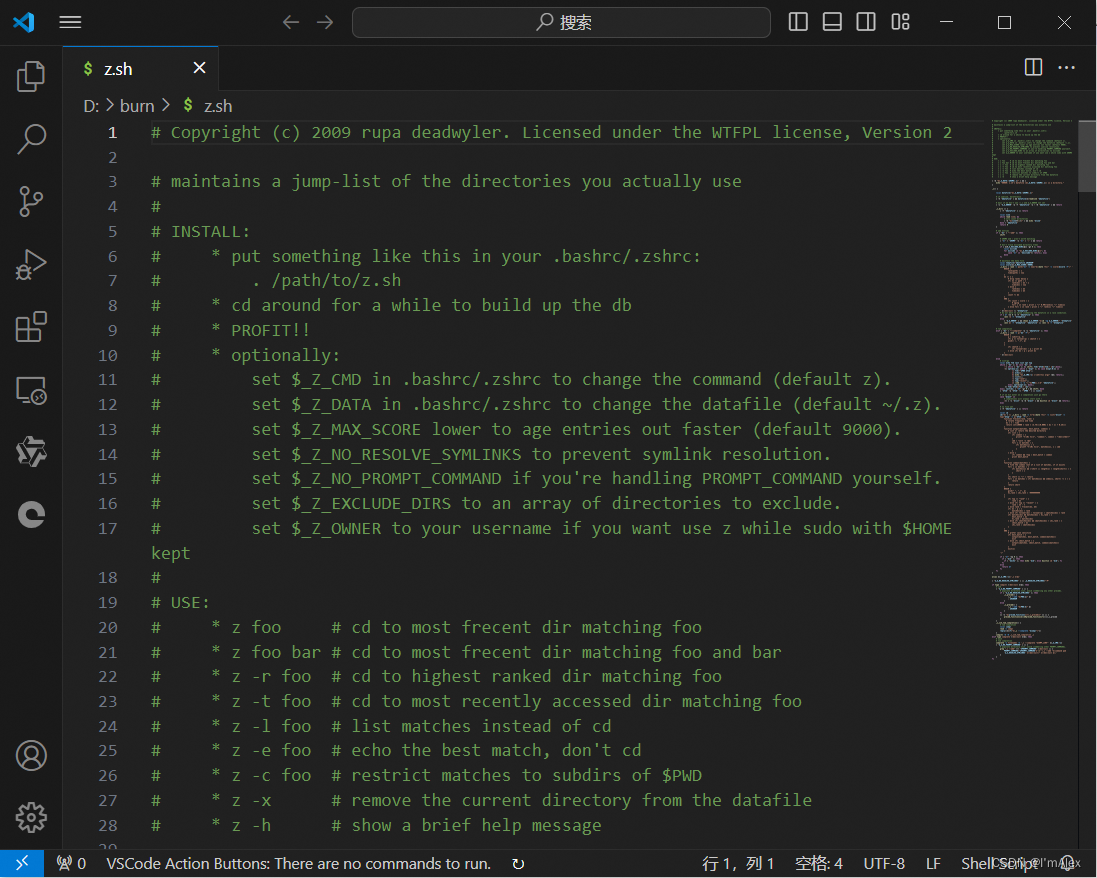This screenshot has width=1097, height=878.
Task: Change the UTF-8 file encoding
Action: coord(884,863)
